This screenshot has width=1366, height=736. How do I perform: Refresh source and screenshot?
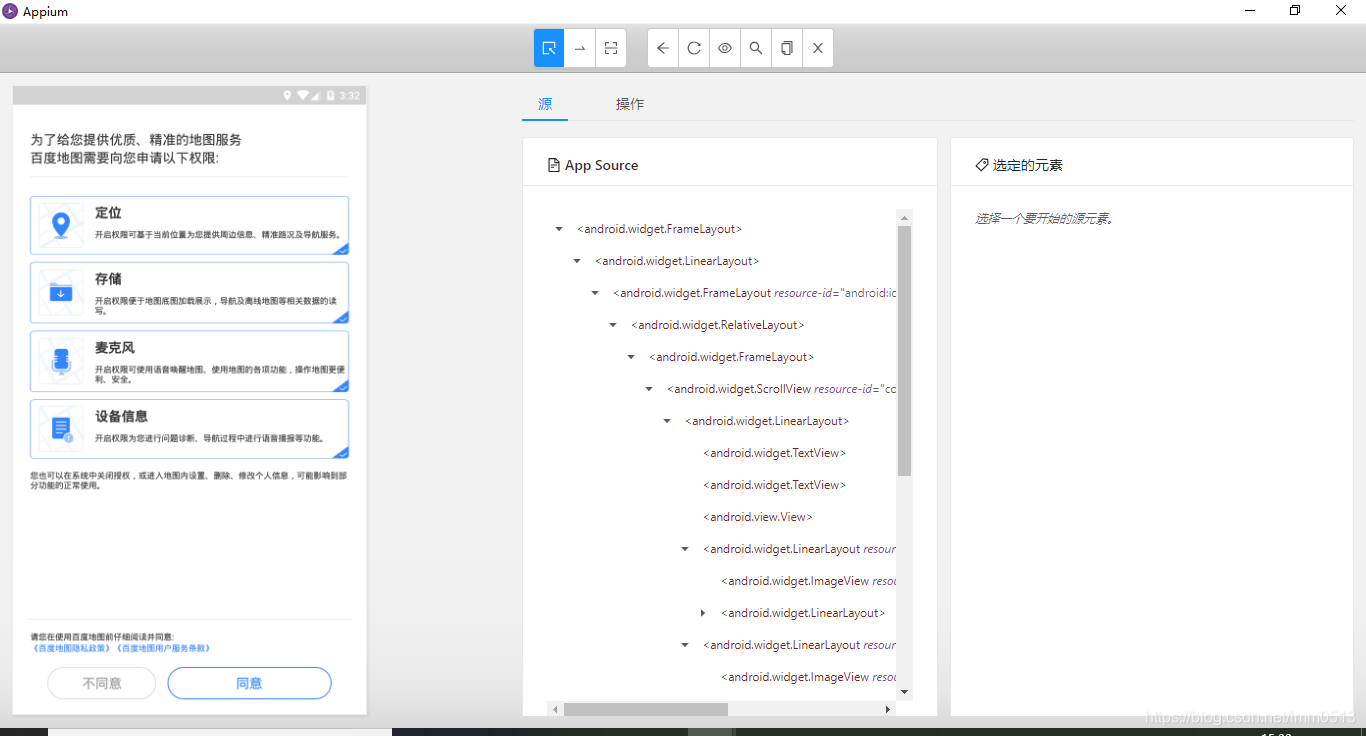point(694,48)
